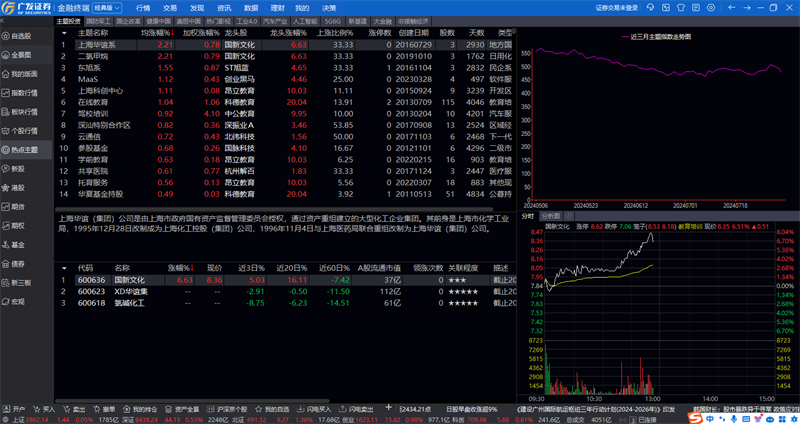Viewport: 800px width, 424px height.
Task: Open 个股行情 sidebar item
Action: click(24, 131)
